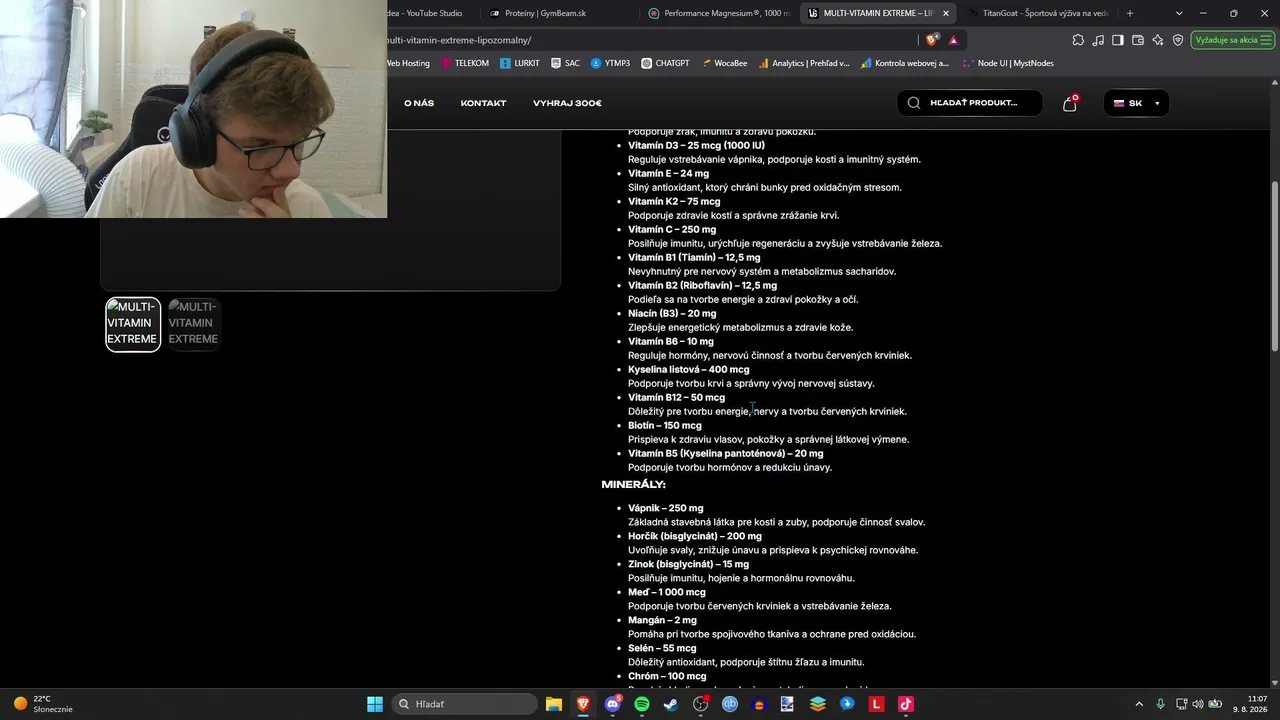The height and width of the screenshot is (720, 1280).
Task: Open the Brave Wallet icon
Action: click(x=1138, y=40)
